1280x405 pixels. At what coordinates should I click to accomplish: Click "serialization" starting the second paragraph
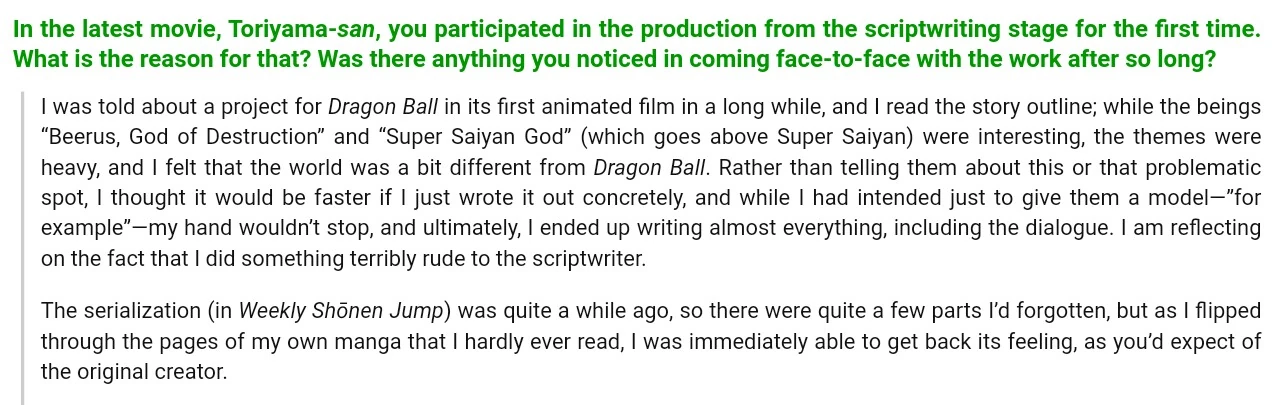(x=133, y=311)
